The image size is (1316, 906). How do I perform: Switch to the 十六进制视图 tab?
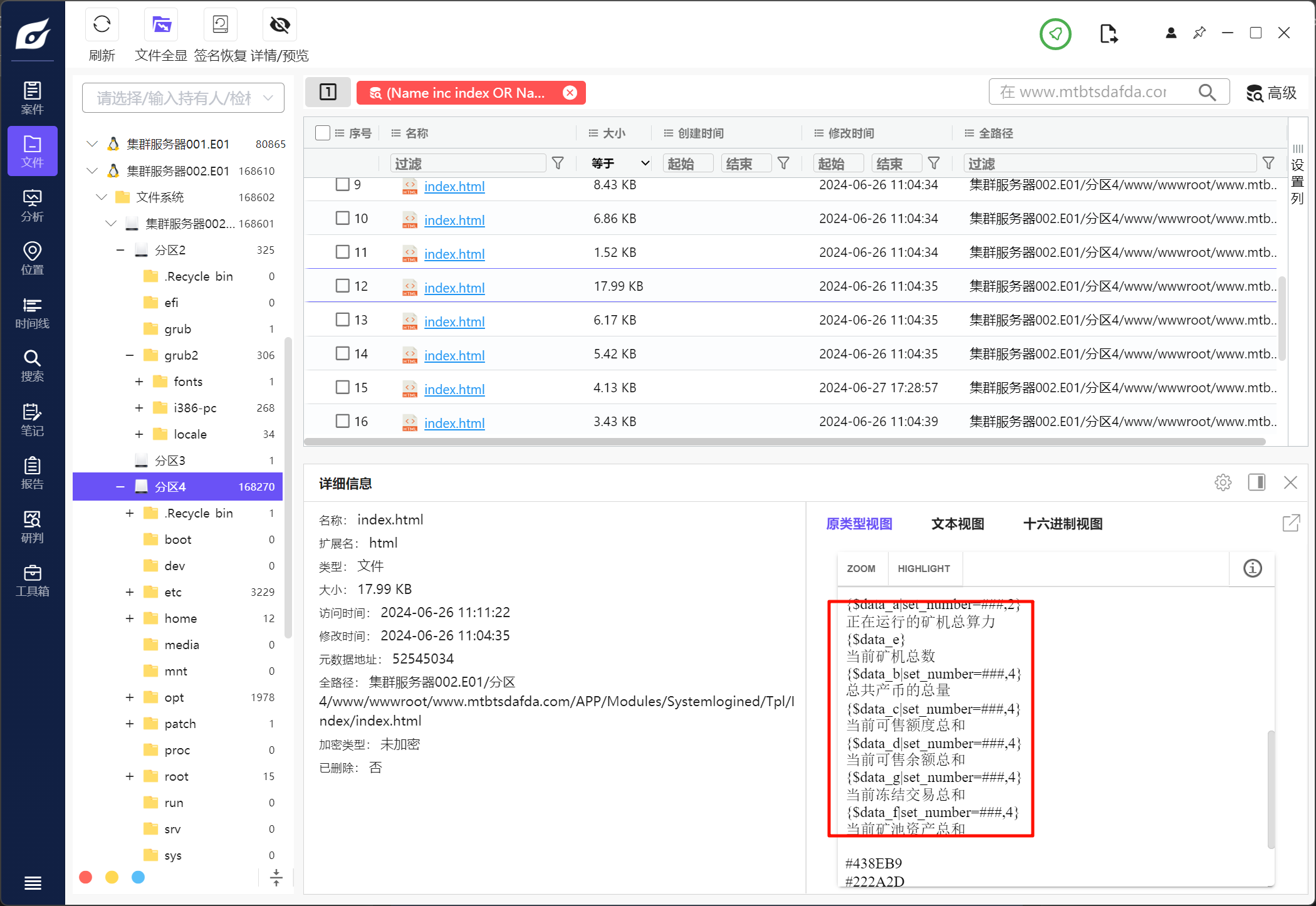click(x=1062, y=524)
